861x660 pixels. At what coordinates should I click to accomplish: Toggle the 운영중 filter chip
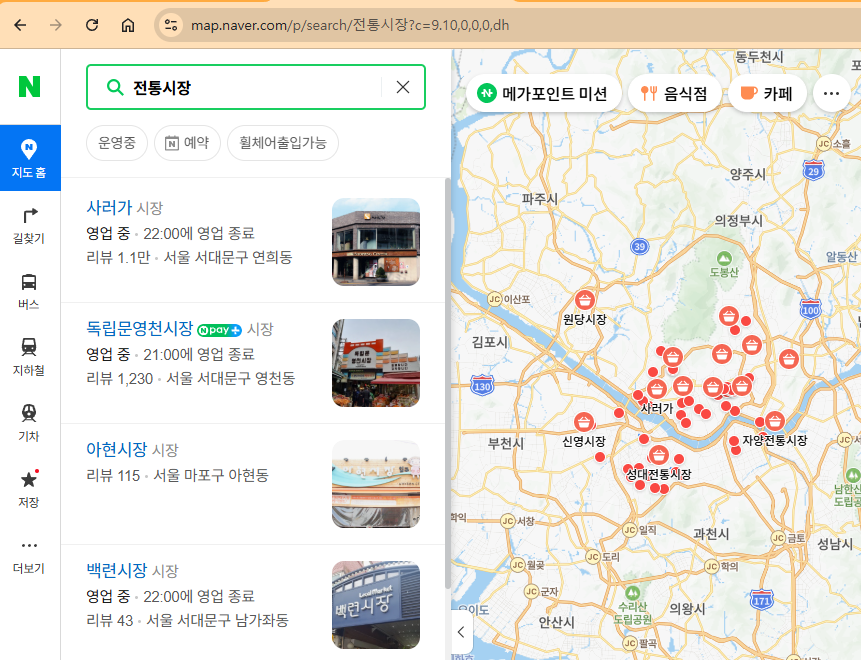click(x=116, y=143)
